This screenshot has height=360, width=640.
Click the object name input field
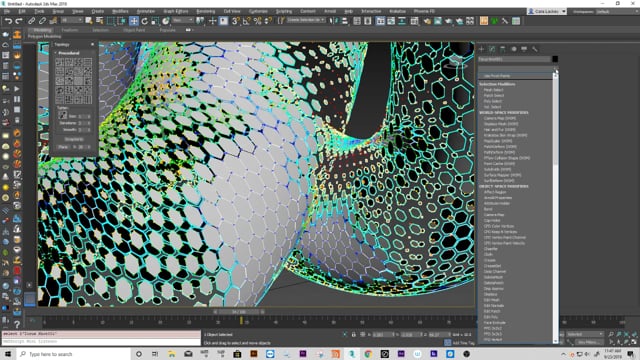tap(514, 59)
